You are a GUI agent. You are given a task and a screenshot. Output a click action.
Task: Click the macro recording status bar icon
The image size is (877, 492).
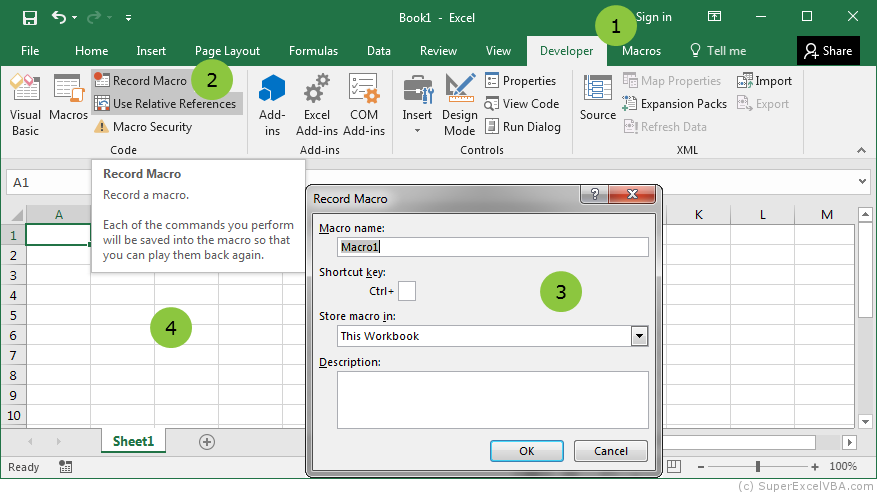coord(65,467)
